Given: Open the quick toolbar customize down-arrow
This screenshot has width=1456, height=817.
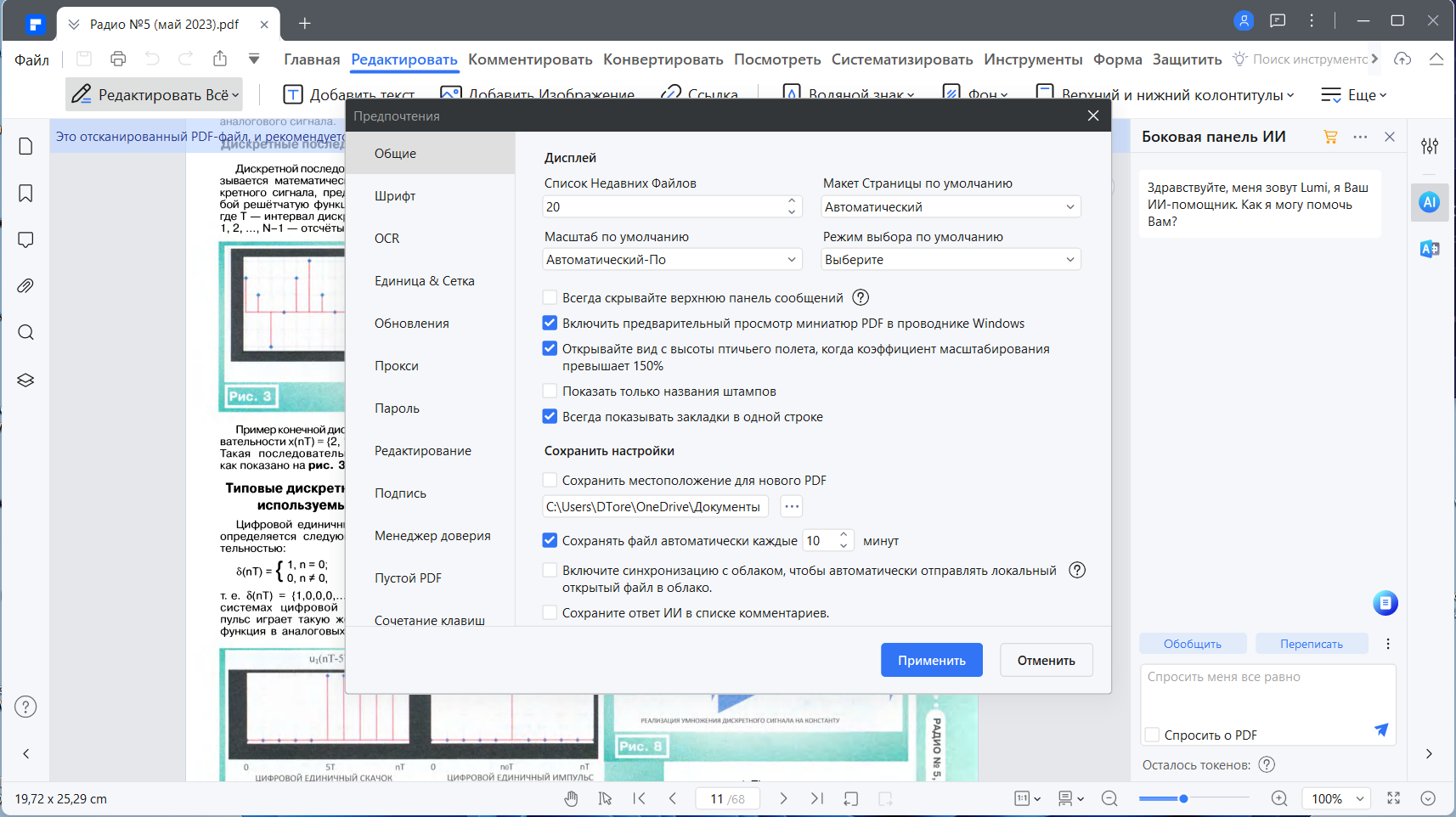Looking at the screenshot, I should (254, 59).
